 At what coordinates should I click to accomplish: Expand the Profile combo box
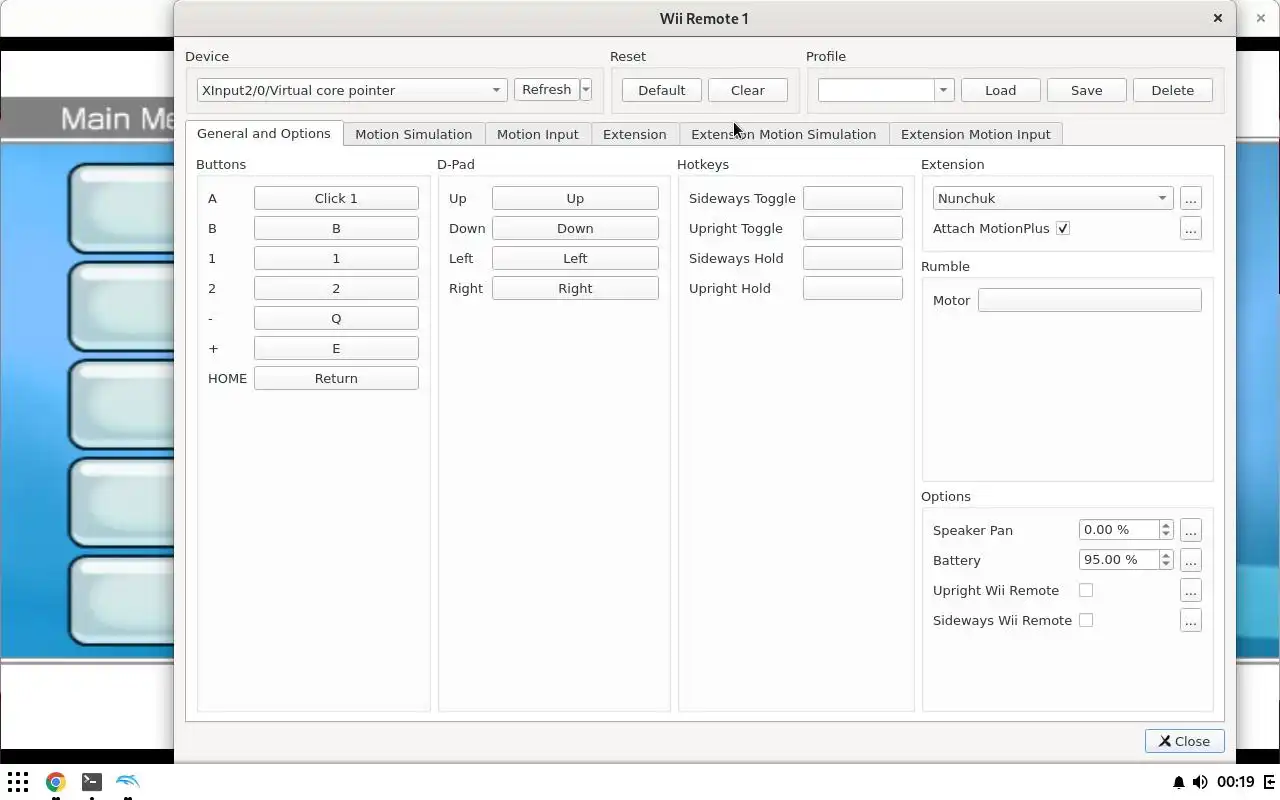(943, 90)
